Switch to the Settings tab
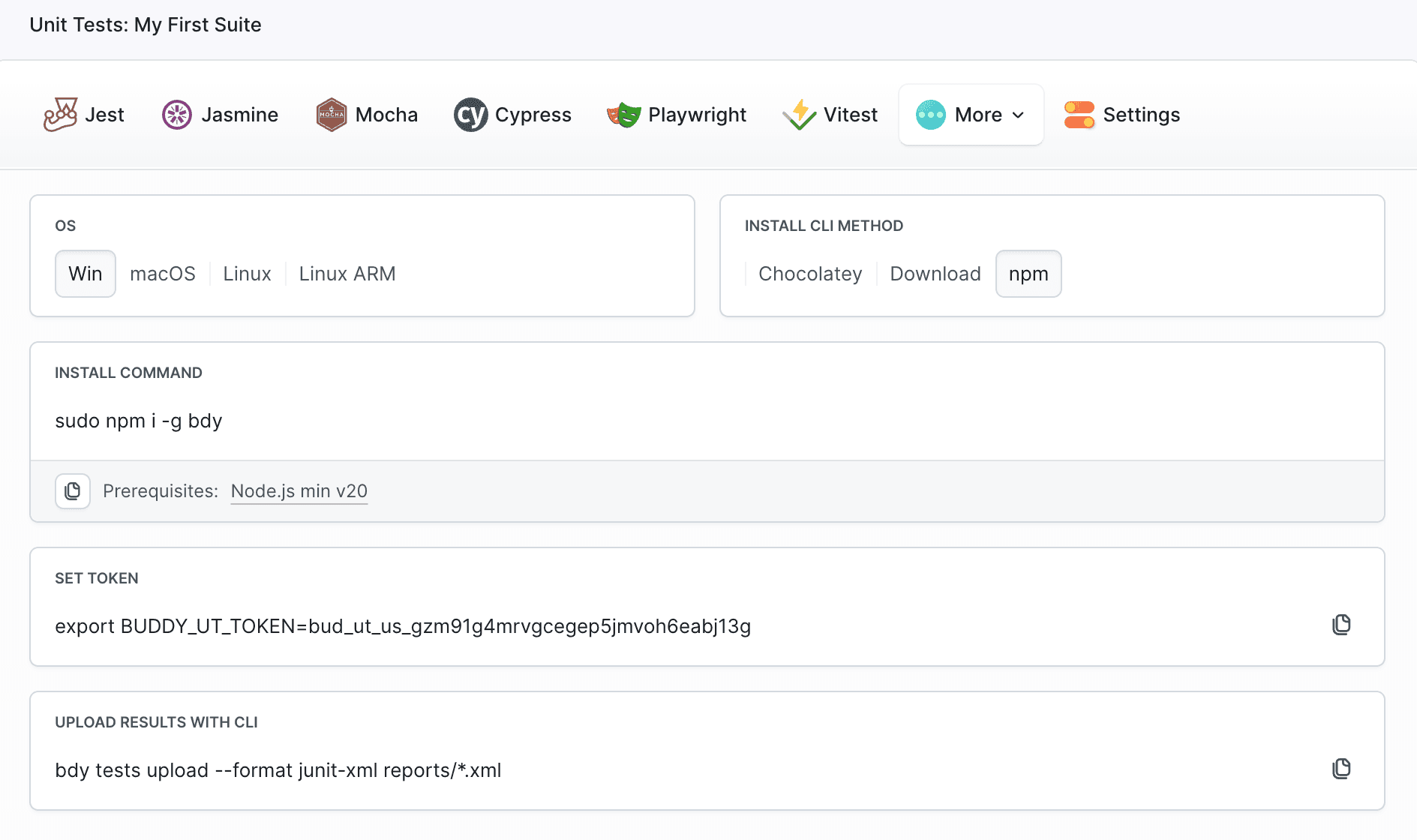Screen dimensions: 1417x840 pos(1121,114)
